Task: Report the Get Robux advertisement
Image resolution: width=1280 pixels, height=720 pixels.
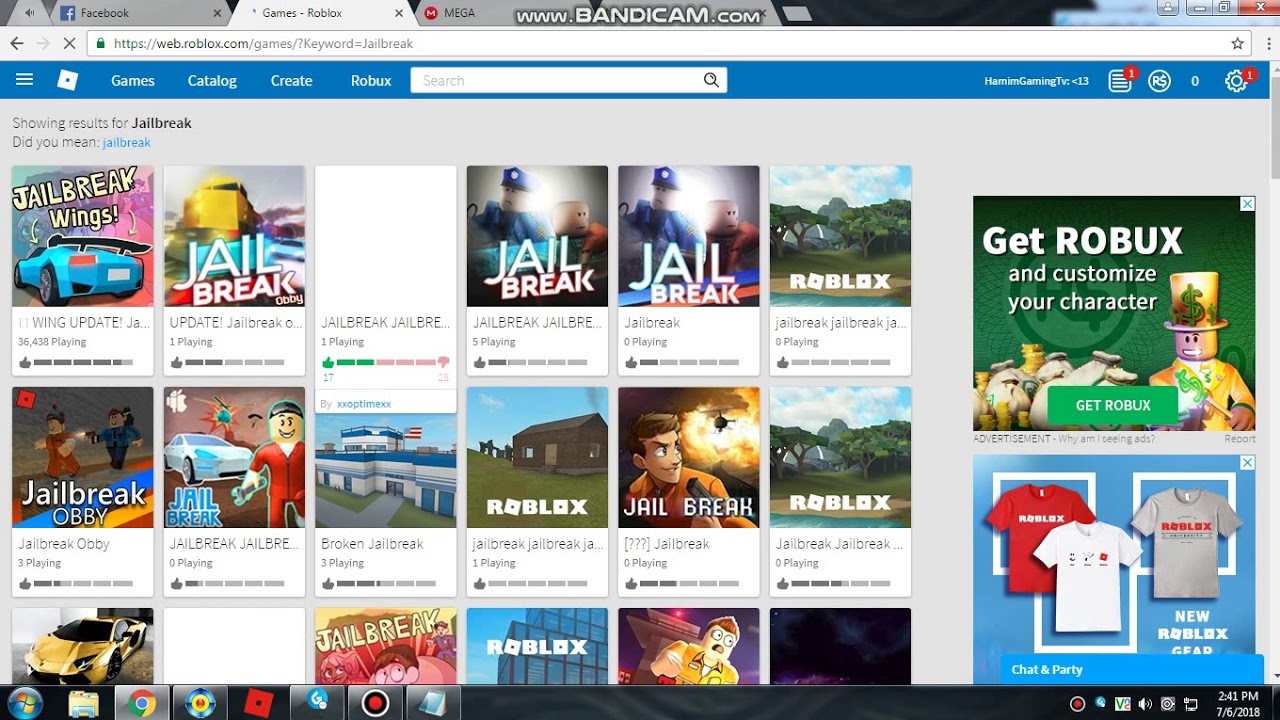Action: [1240, 438]
